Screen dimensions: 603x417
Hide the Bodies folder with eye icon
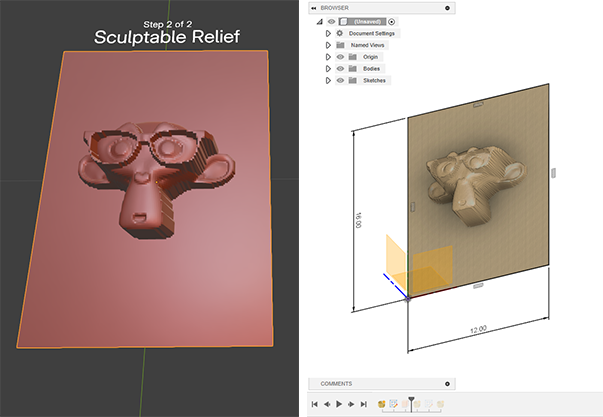340,68
